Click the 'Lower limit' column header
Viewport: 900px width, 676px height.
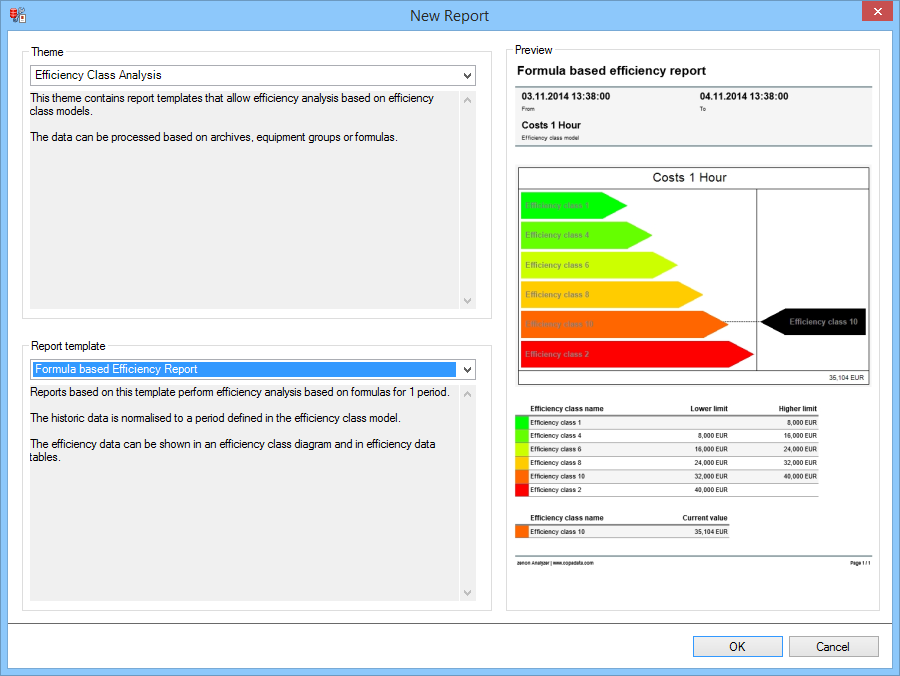[x=709, y=409]
